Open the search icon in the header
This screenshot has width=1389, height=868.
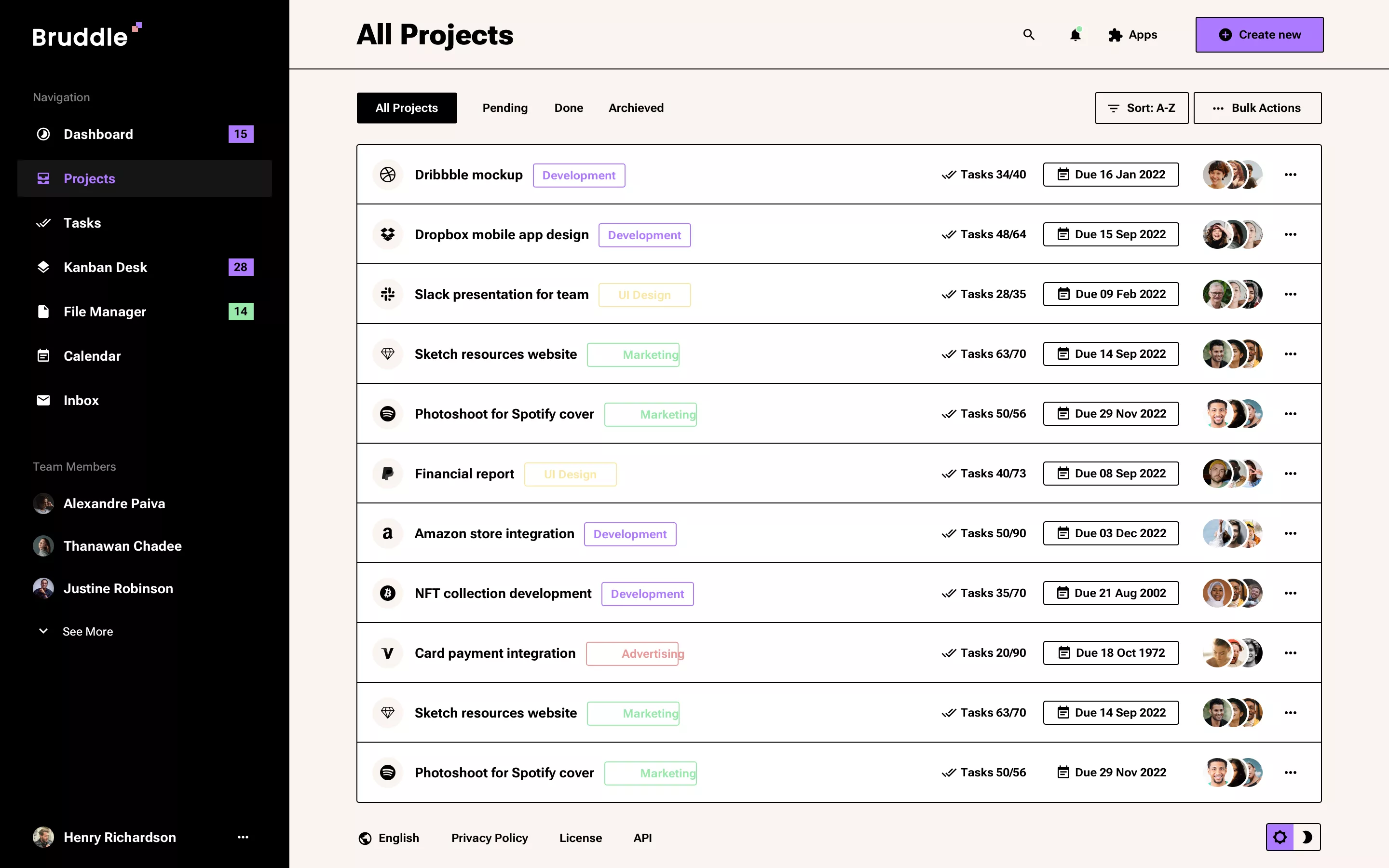1028,34
